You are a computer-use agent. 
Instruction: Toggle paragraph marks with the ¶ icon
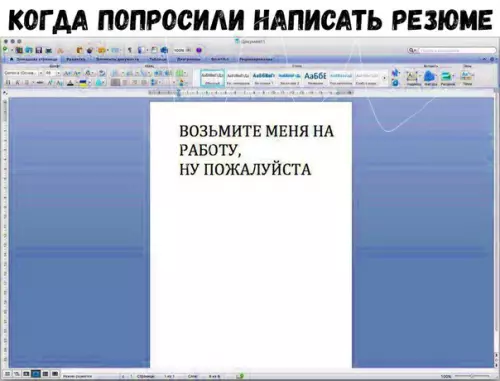point(130,50)
